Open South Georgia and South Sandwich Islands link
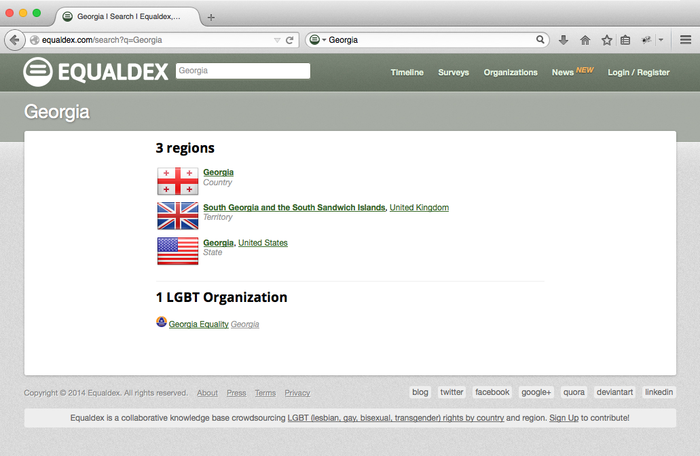700x456 pixels. [294, 207]
